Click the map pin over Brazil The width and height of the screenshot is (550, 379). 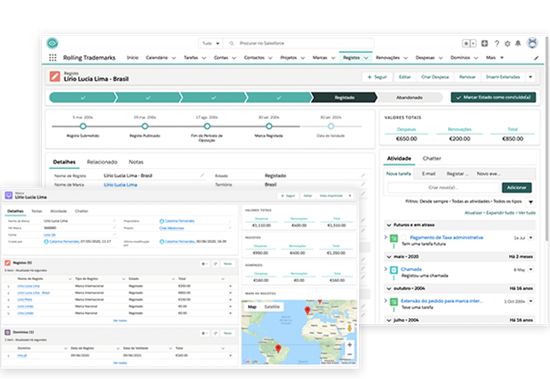278,348
